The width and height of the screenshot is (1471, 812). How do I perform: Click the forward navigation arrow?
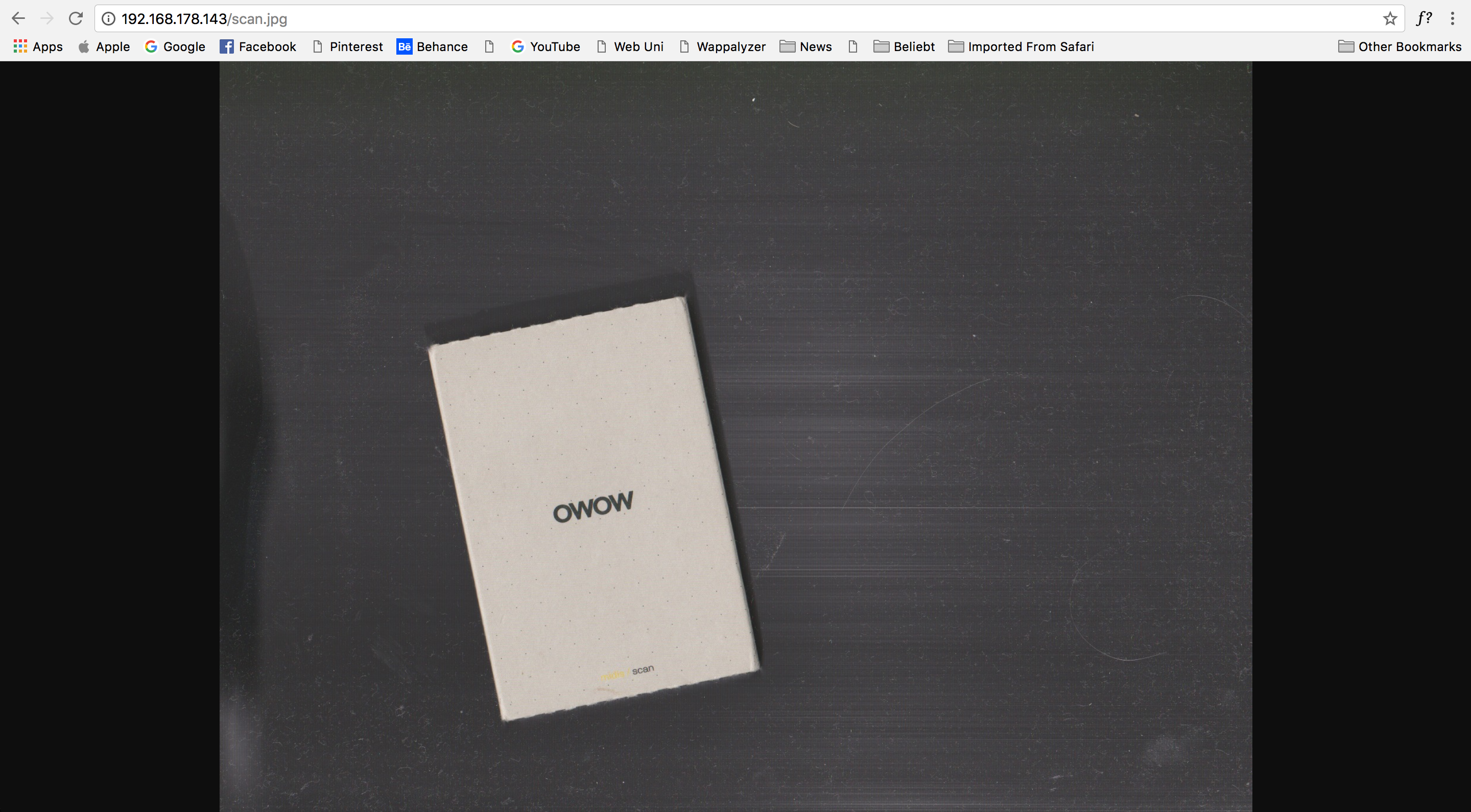pos(47,19)
